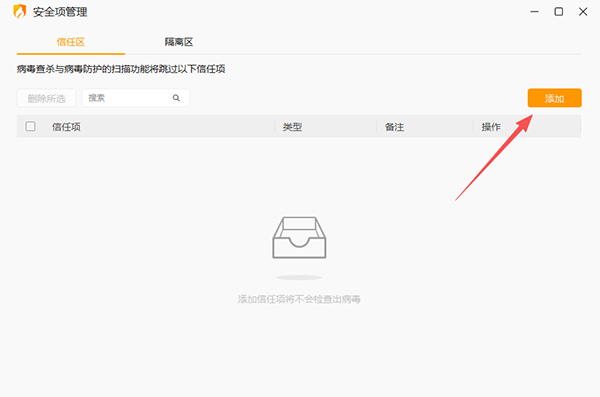Click the 删除所选 button
This screenshot has width=600, height=397.
[x=47, y=98]
